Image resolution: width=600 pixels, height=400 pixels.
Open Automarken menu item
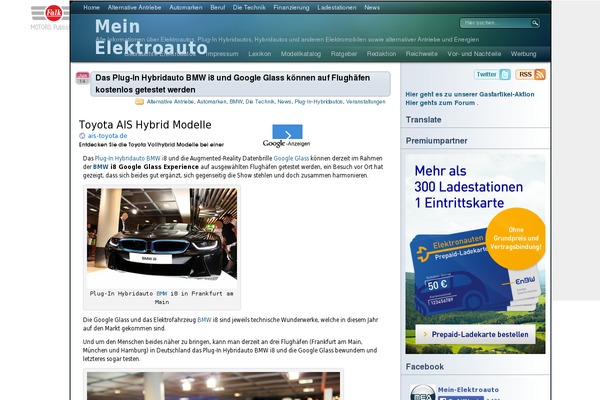[186, 7]
